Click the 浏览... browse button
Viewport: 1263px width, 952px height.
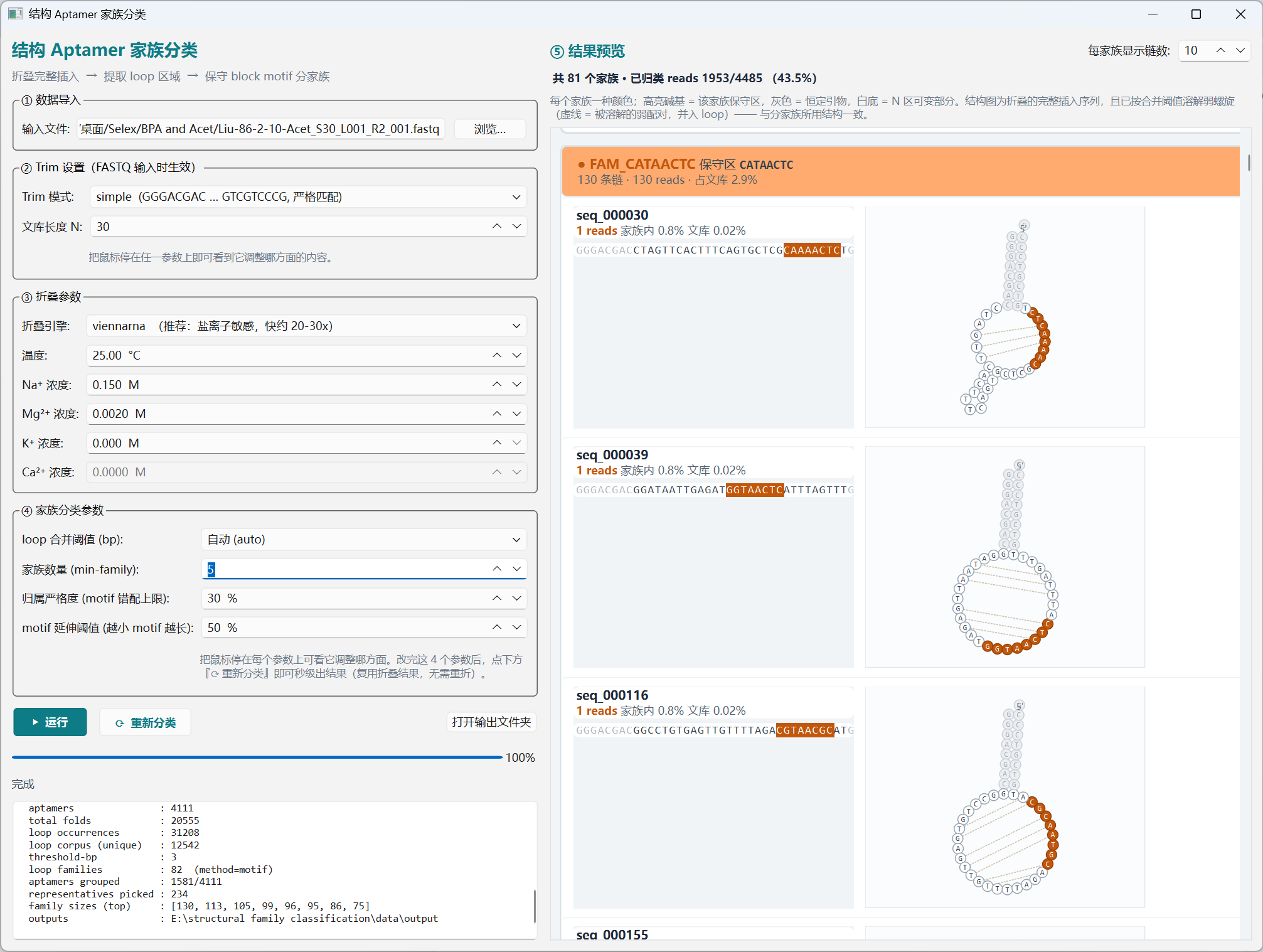click(x=489, y=129)
